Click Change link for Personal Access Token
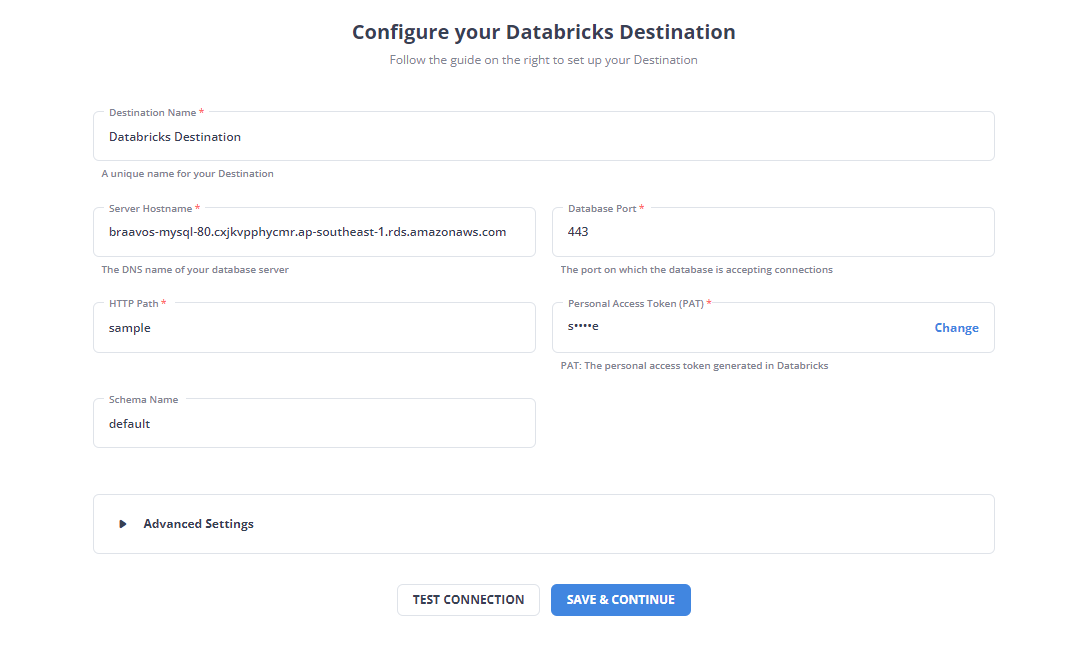The image size is (1084, 645). pyautogui.click(x=956, y=328)
